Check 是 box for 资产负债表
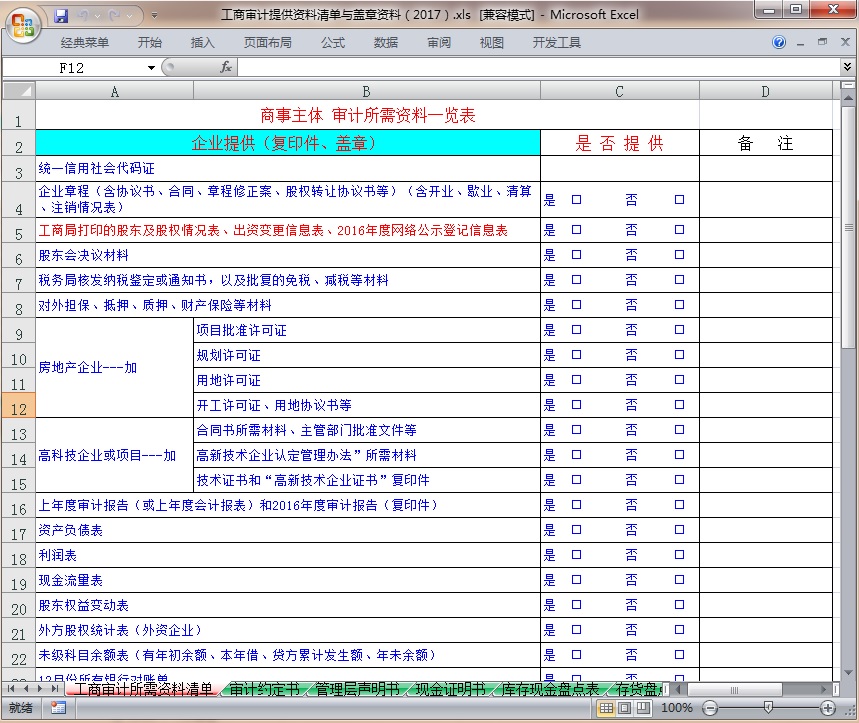 coord(576,530)
